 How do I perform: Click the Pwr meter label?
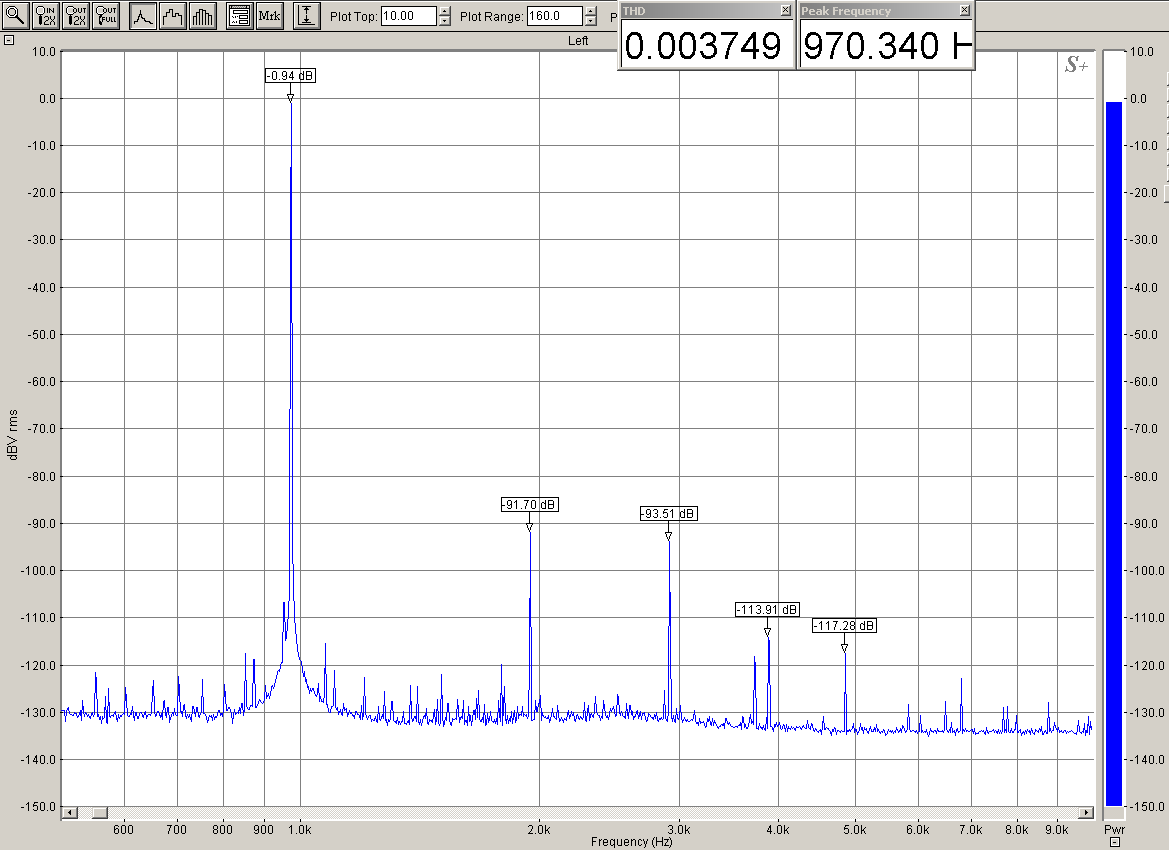point(1114,829)
